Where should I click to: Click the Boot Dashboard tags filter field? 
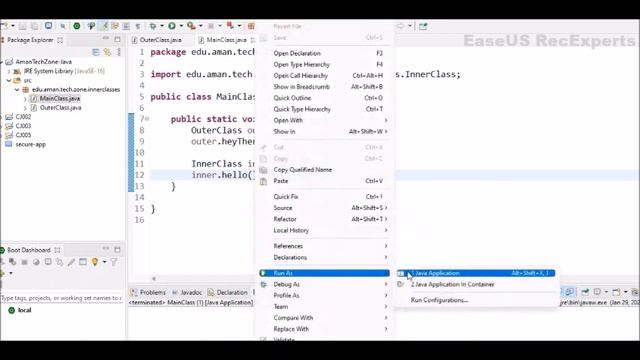61,298
